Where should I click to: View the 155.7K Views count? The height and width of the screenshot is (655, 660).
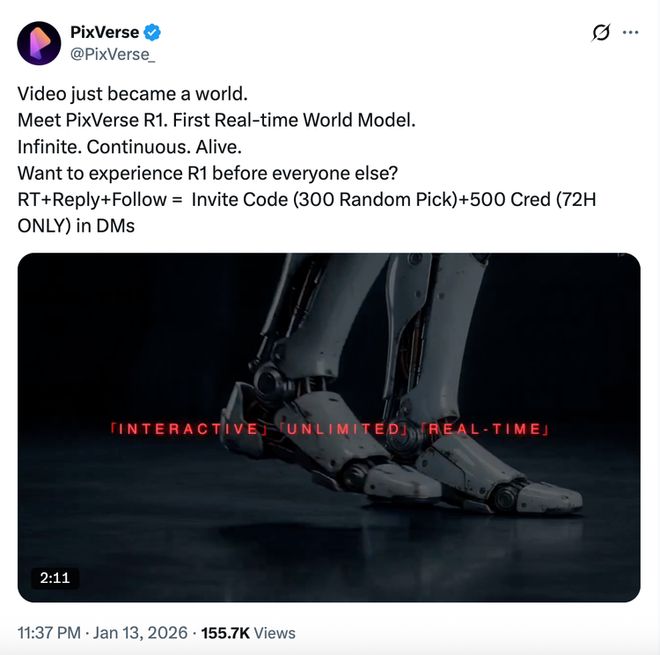(x=248, y=632)
